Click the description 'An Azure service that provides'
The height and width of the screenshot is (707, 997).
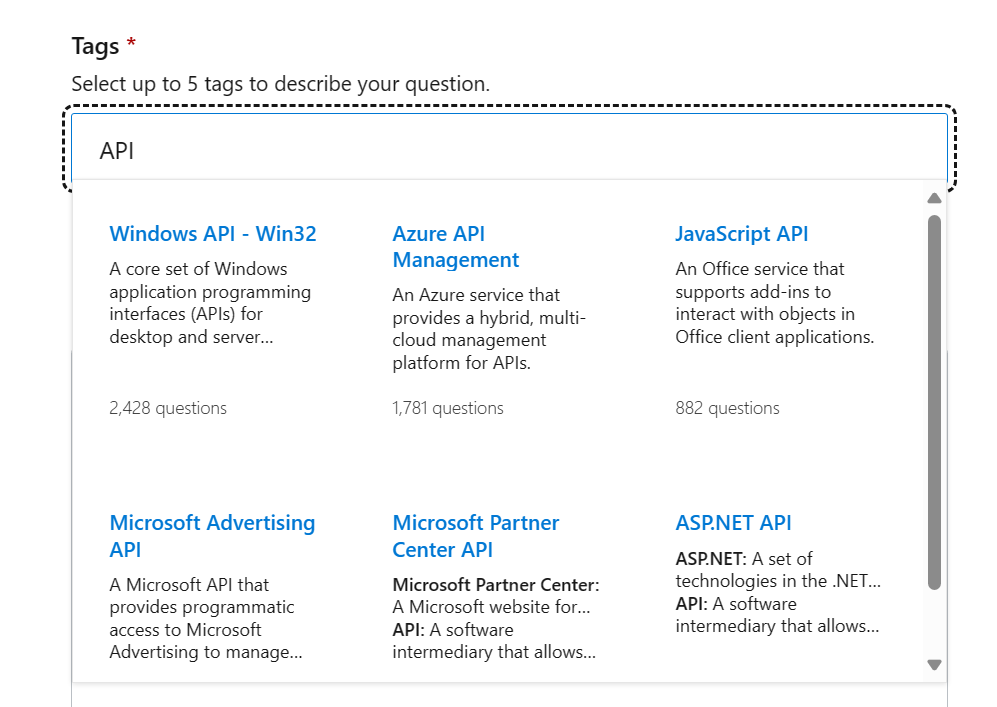(489, 329)
